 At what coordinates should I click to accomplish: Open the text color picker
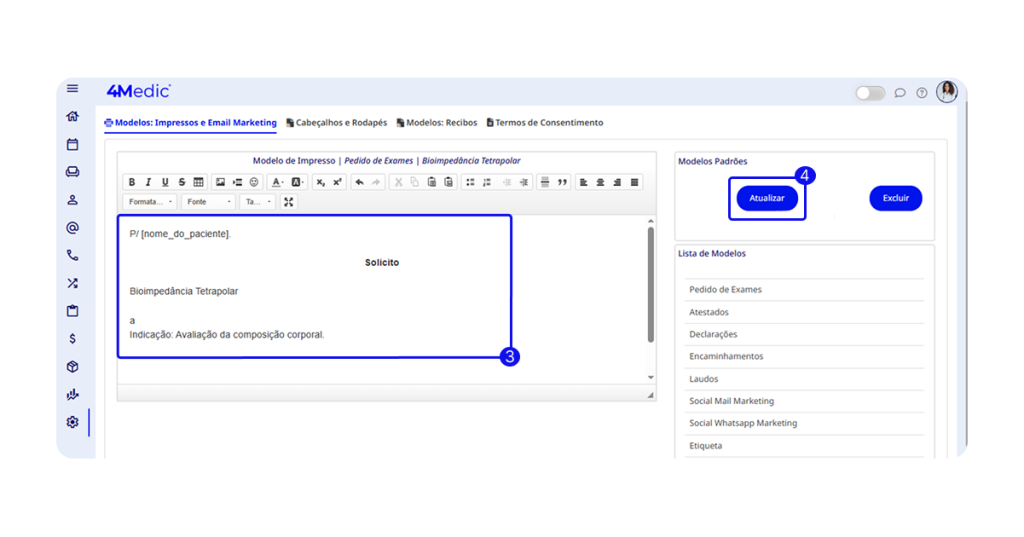click(278, 182)
